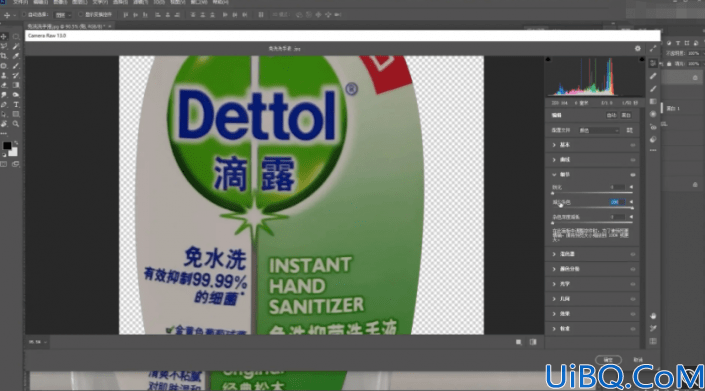Screen dimensions: 705x391
Task: Switch to the jpg document tab in Photoshop
Action: click(69, 27)
